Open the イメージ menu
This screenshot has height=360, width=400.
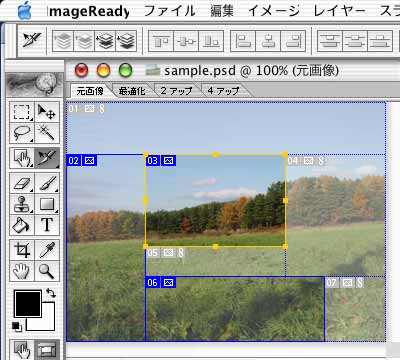click(274, 11)
